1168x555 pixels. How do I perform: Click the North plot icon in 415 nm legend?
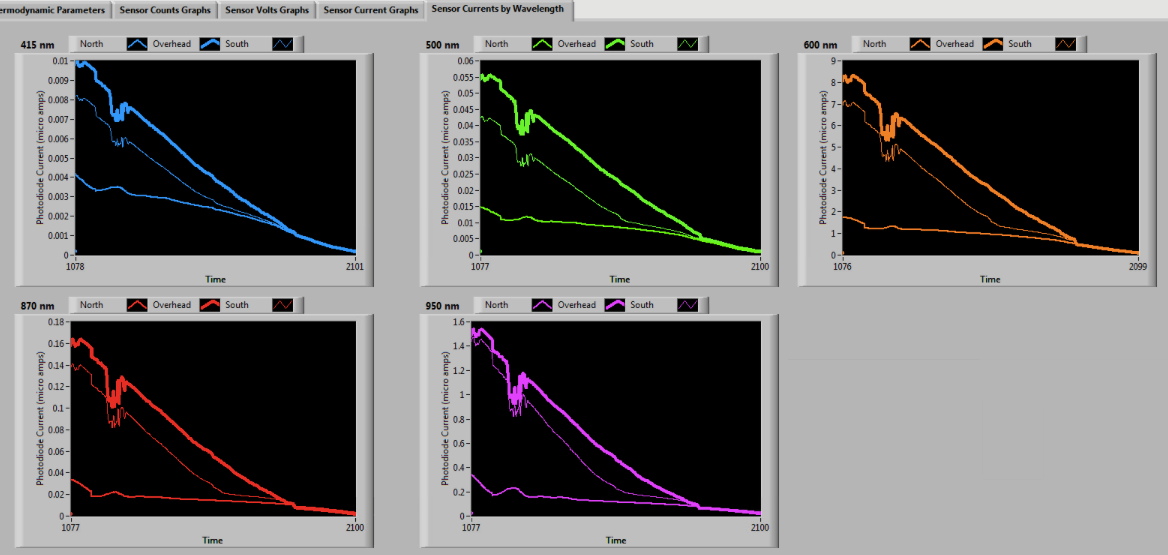pyautogui.click(x=138, y=44)
